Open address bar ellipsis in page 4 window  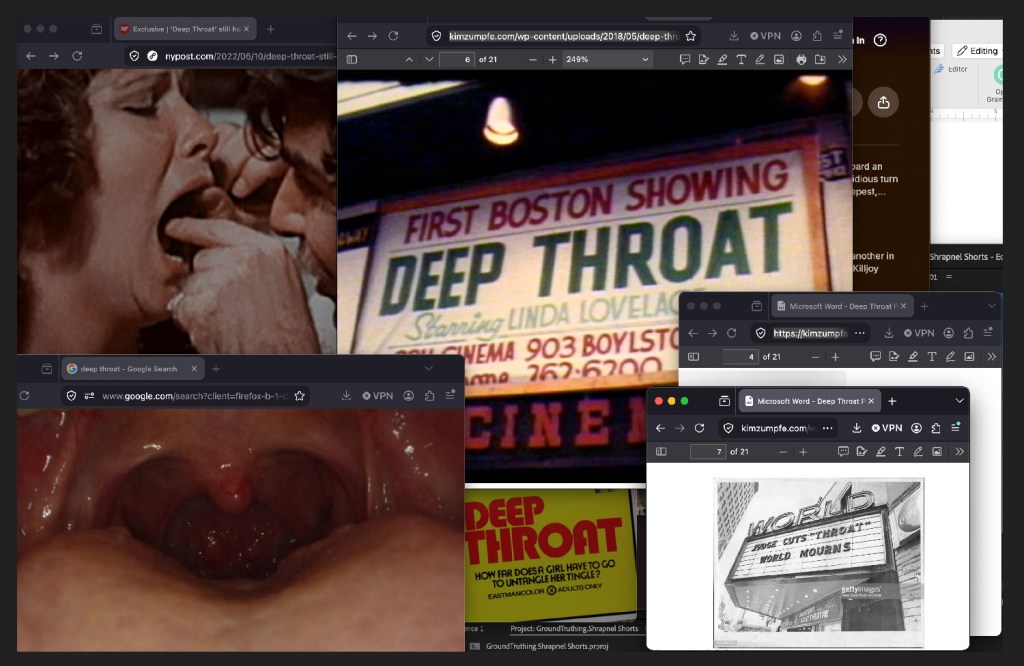click(859, 333)
